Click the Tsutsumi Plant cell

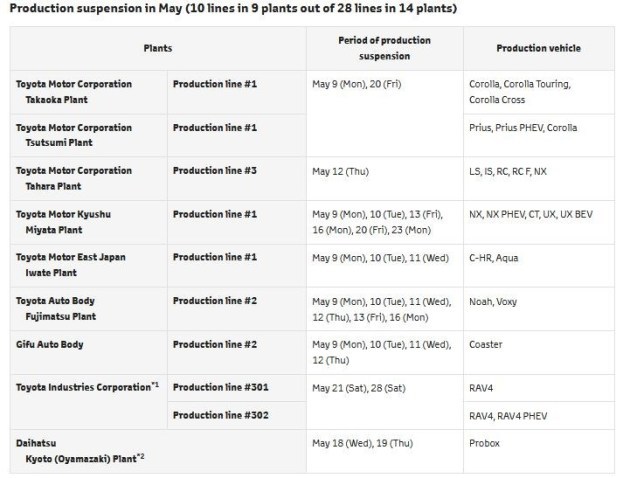click(x=88, y=135)
